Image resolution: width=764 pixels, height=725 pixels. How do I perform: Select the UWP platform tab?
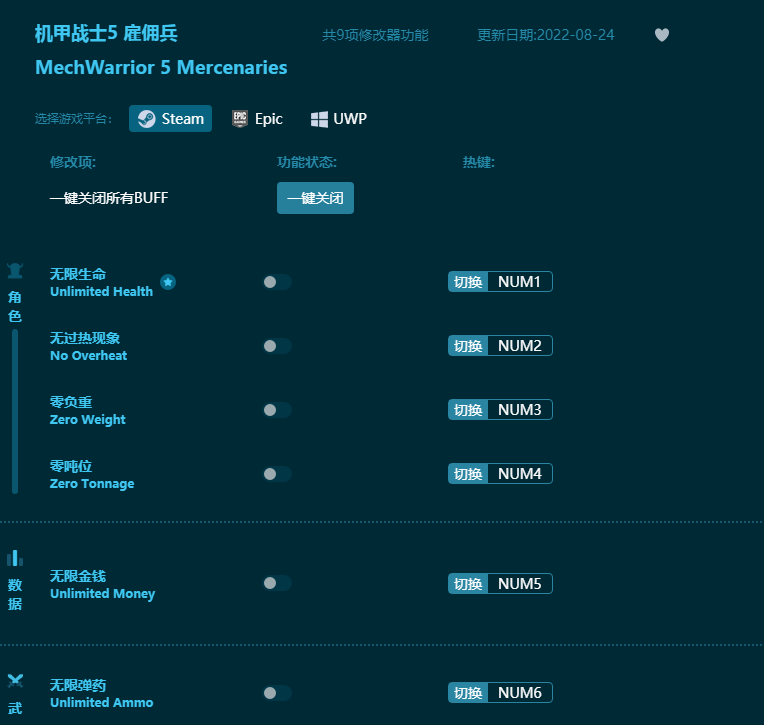click(x=339, y=118)
